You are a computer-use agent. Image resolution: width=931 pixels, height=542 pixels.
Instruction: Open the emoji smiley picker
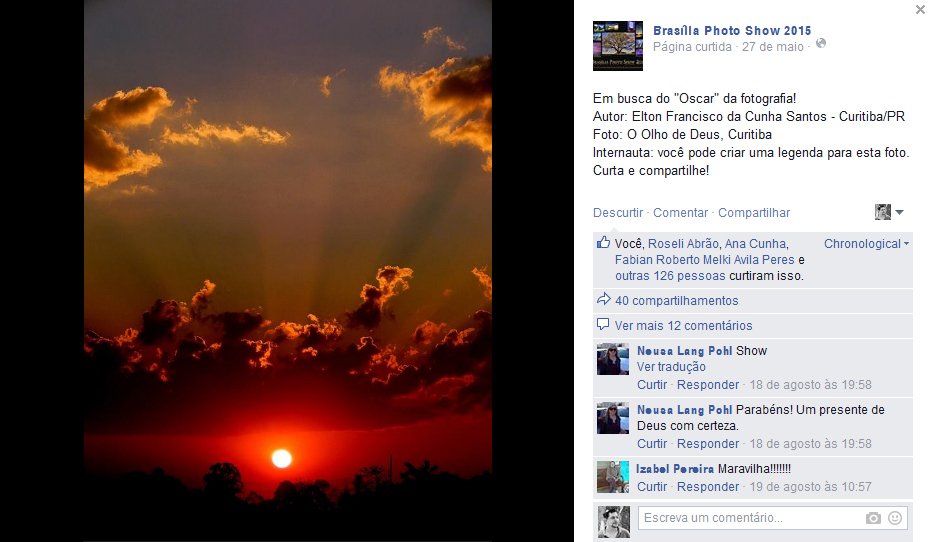(895, 518)
